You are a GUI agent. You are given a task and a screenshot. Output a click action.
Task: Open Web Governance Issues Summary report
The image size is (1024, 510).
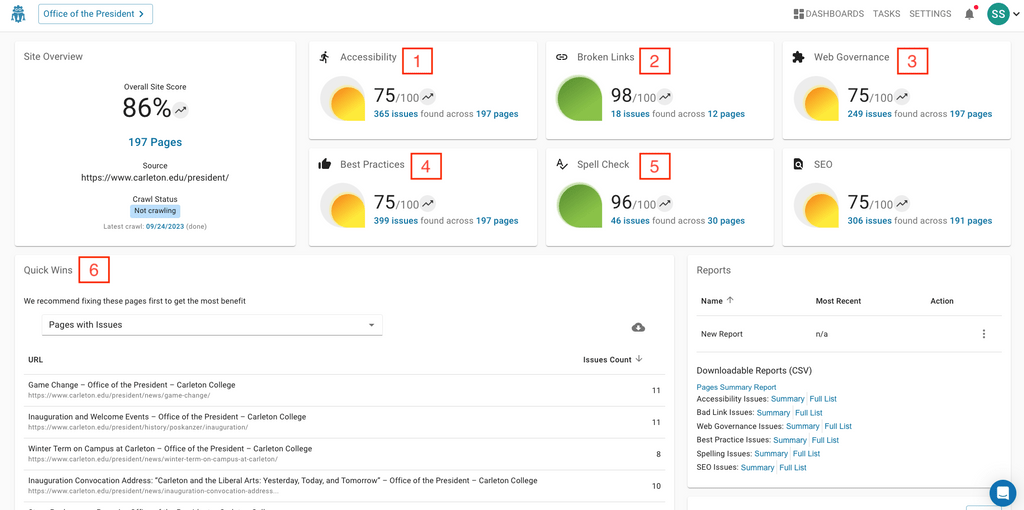[803, 426]
